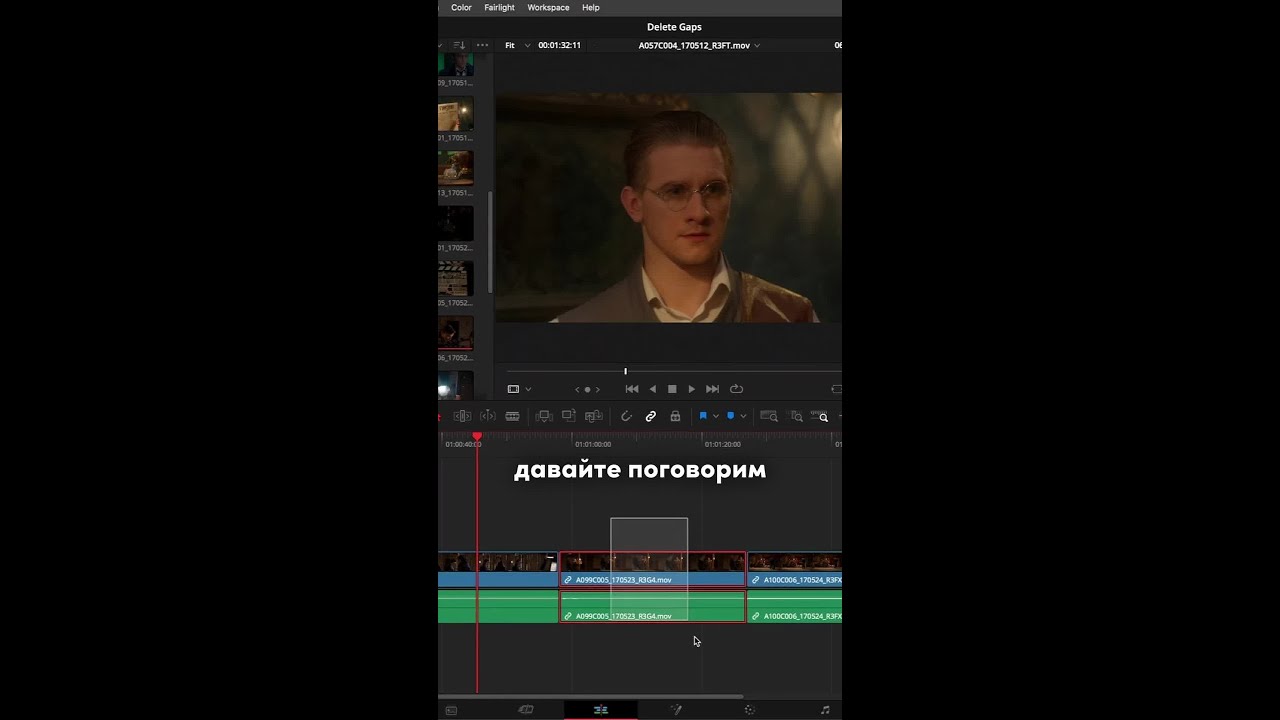The width and height of the screenshot is (1280, 720).
Task: Click the 00:01:32:11 timecode field
Action: click(559, 45)
